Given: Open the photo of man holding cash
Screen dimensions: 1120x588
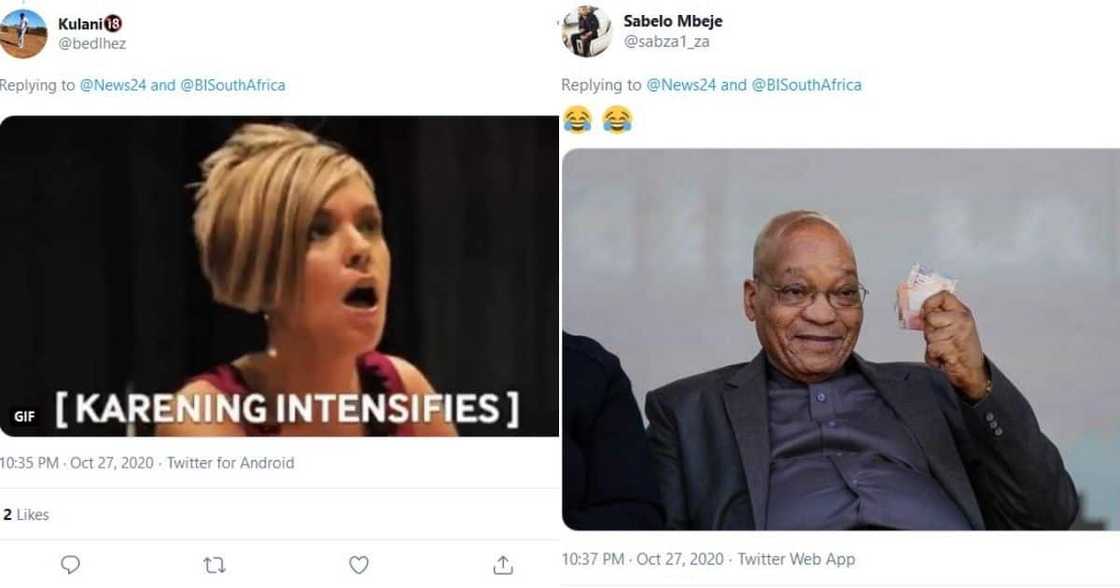Looking at the screenshot, I should click(x=840, y=340).
